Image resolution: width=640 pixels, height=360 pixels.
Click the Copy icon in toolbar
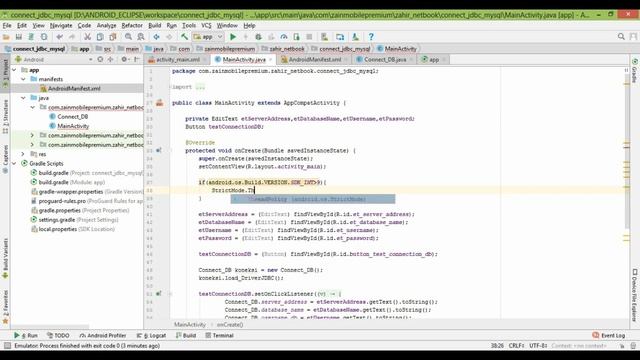point(100,37)
